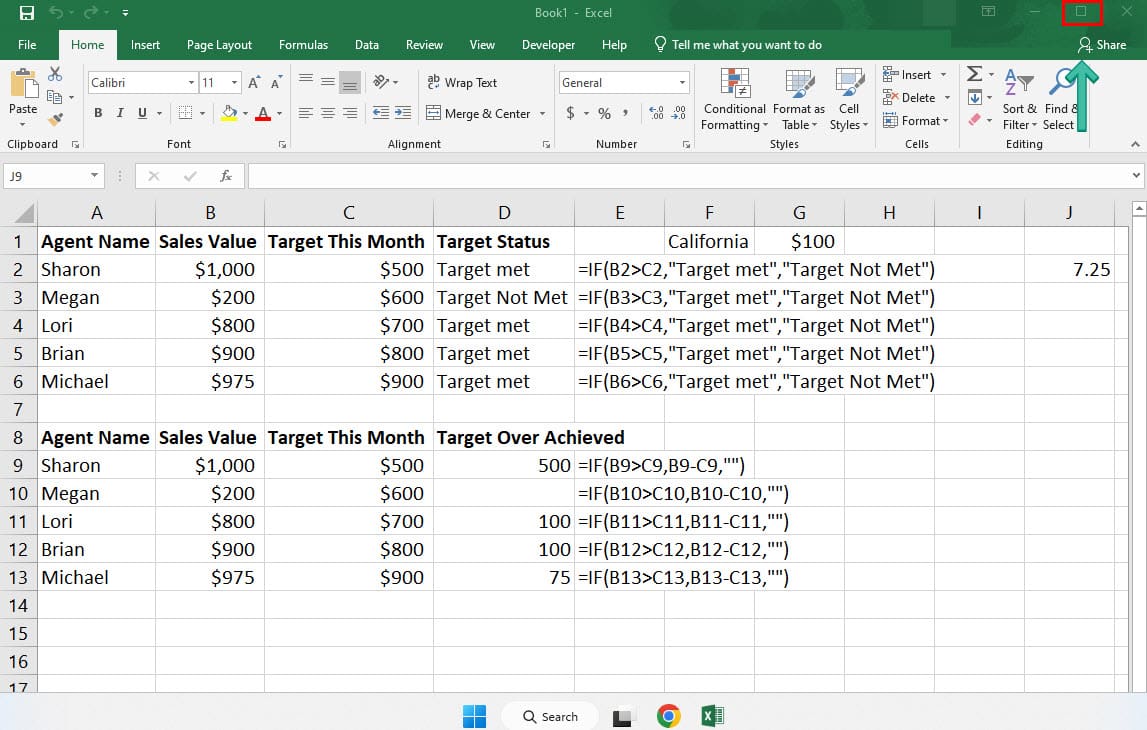Open the Fill down icon

(974, 97)
